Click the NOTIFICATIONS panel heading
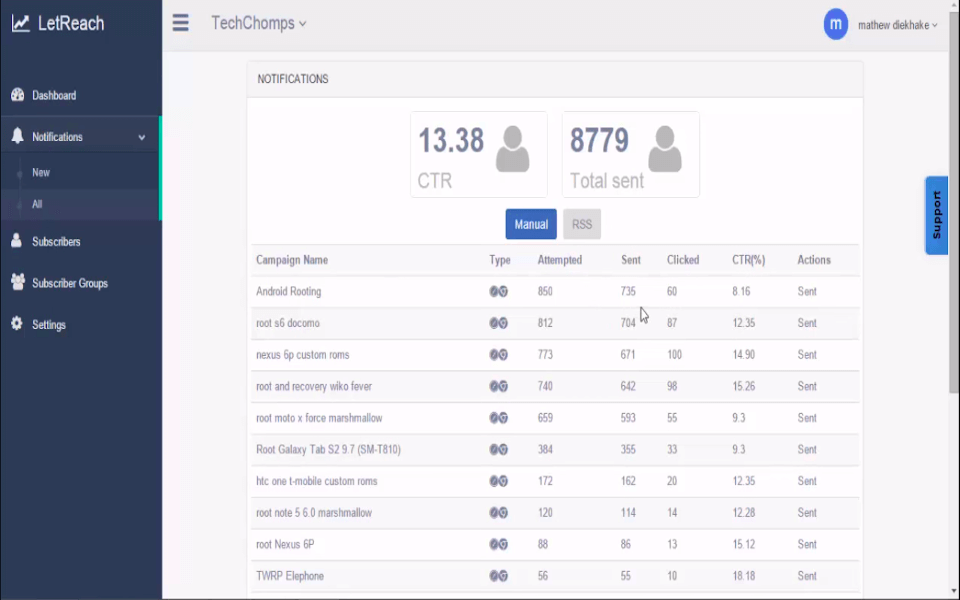 [293, 79]
